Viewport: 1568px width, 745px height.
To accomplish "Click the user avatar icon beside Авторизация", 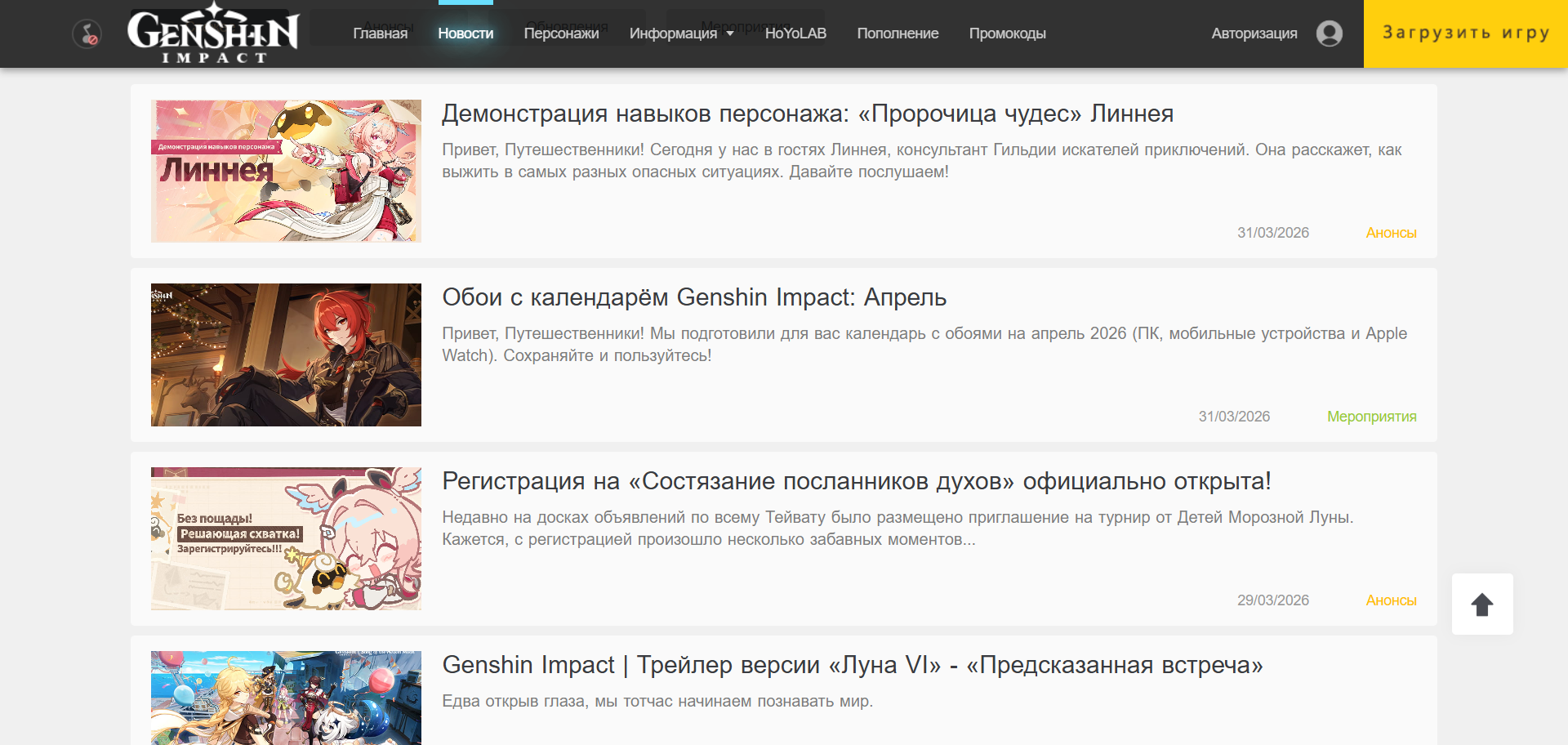I will coord(1329,33).
